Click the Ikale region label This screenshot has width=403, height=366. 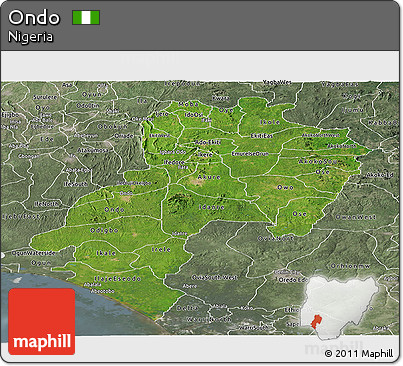point(106,253)
